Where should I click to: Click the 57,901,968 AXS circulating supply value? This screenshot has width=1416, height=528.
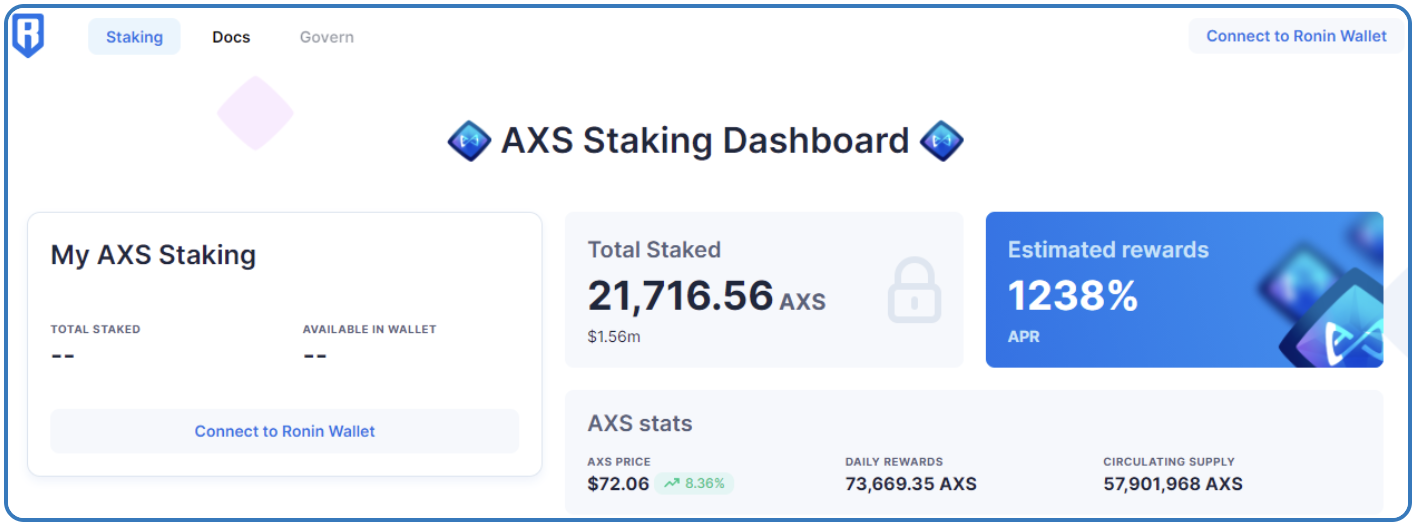click(1173, 484)
